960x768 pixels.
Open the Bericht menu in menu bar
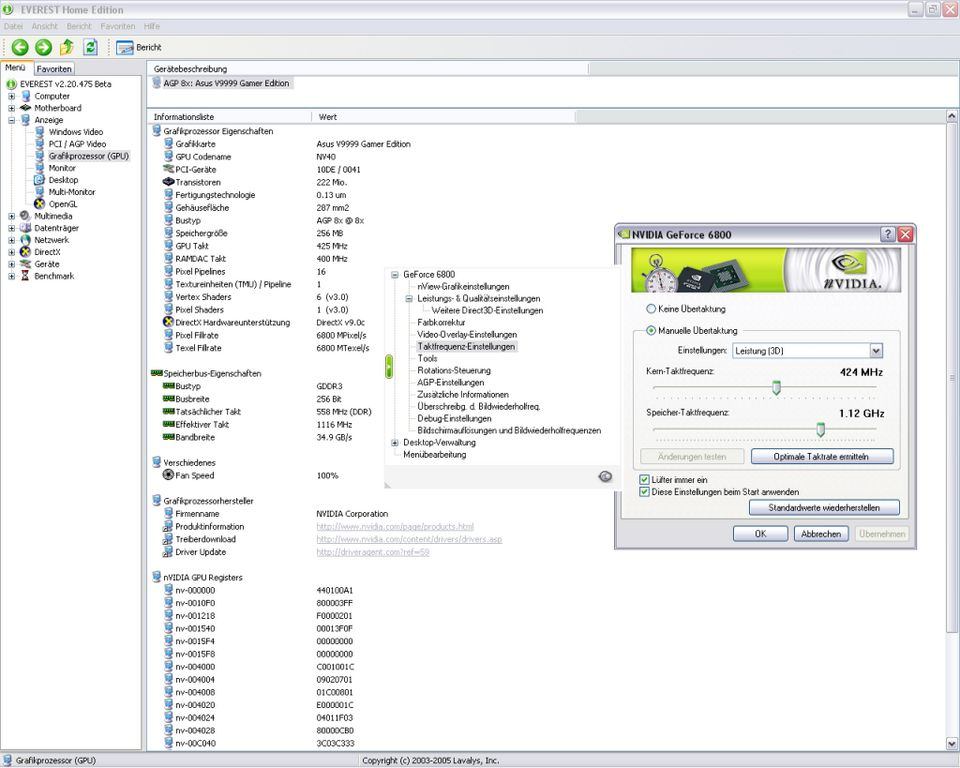(79, 26)
